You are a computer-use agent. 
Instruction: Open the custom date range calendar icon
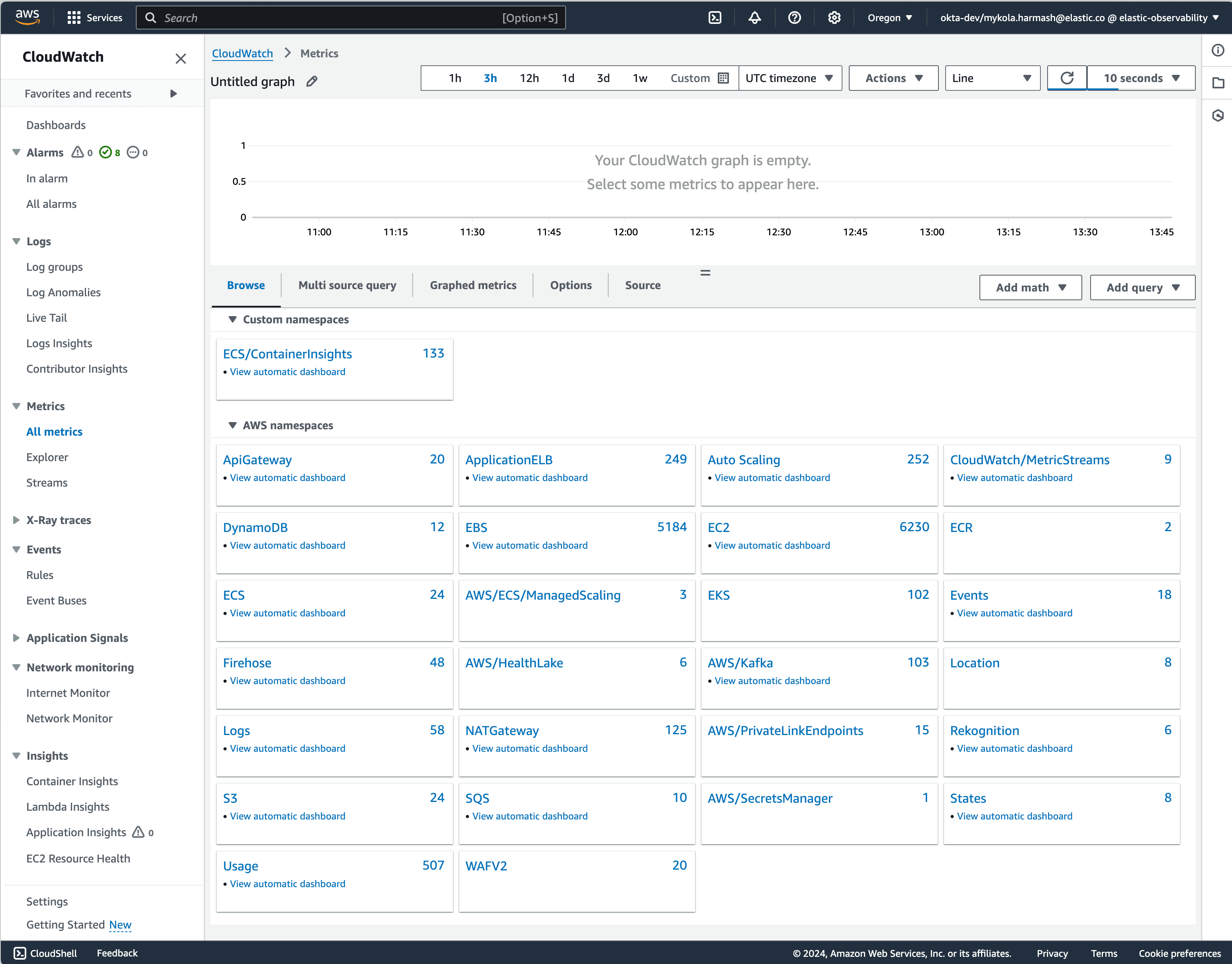click(x=723, y=78)
